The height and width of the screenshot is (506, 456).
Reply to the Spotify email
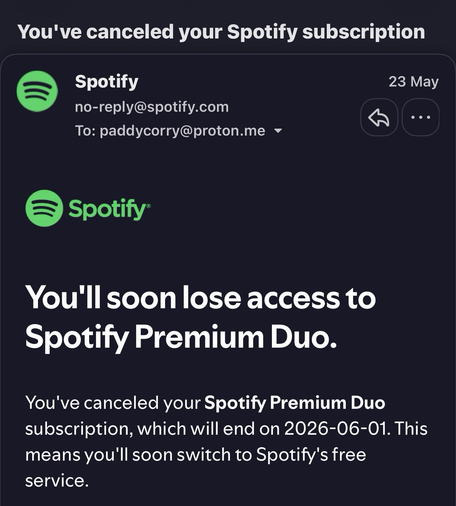tap(379, 117)
